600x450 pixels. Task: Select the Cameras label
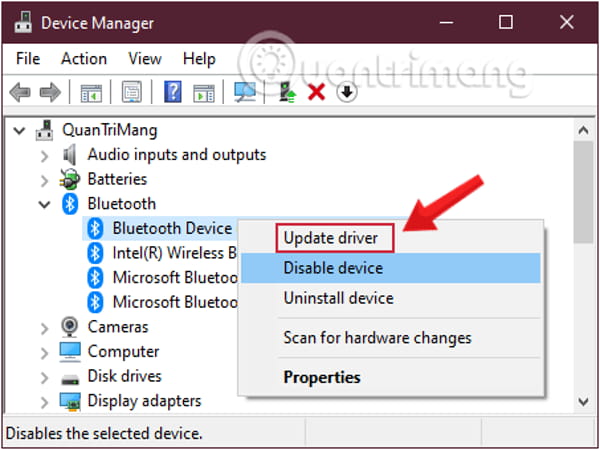pos(118,327)
